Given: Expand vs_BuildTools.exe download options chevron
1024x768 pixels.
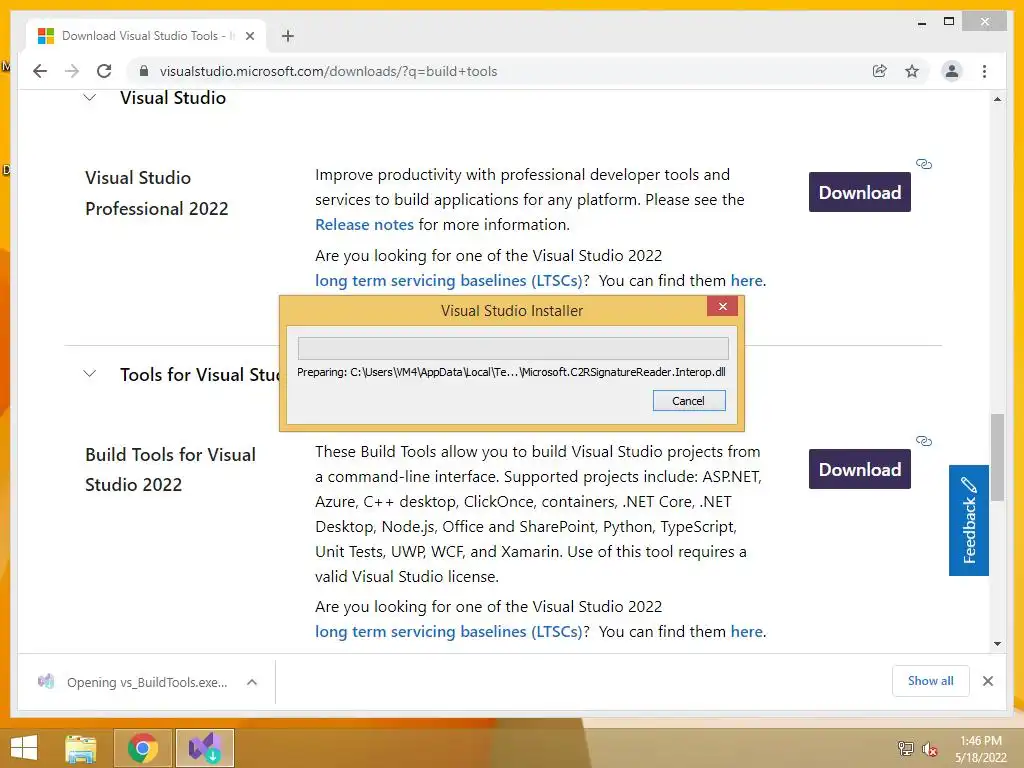Looking at the screenshot, I should [x=252, y=682].
